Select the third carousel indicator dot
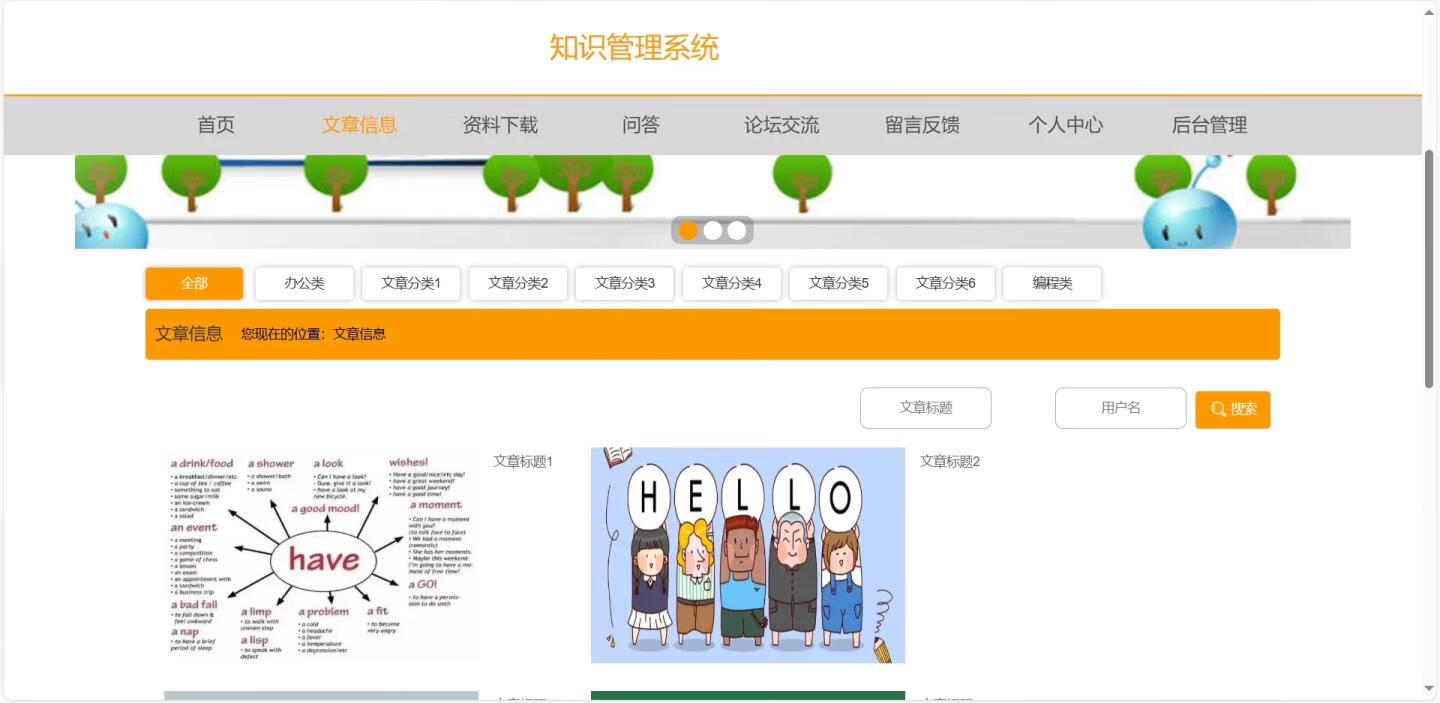The image size is (1440, 703). pyautogui.click(x=737, y=231)
